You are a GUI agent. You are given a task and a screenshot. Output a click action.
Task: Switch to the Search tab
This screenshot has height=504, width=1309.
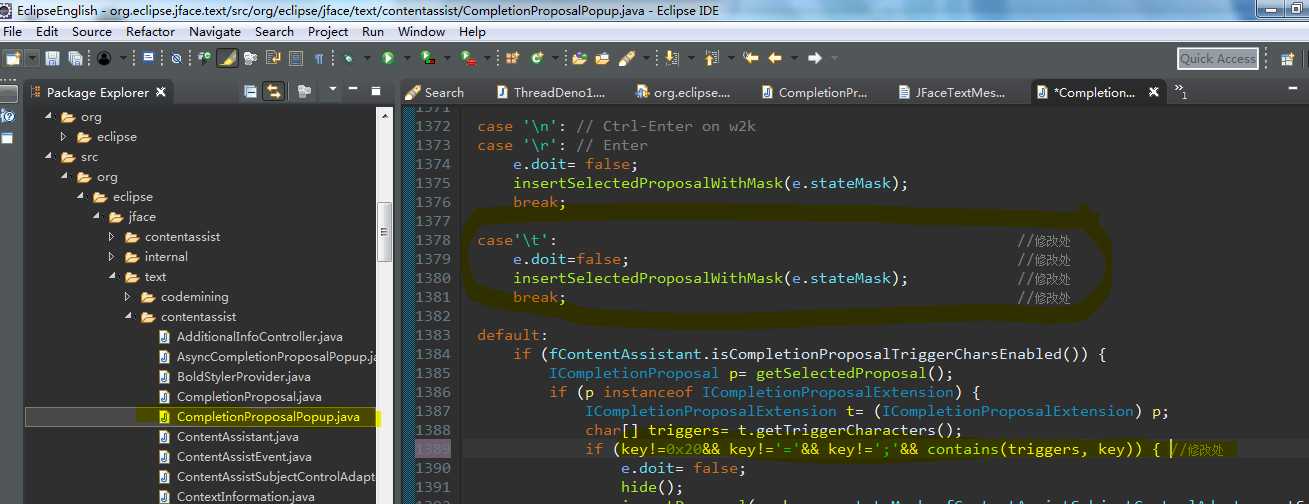[434, 92]
